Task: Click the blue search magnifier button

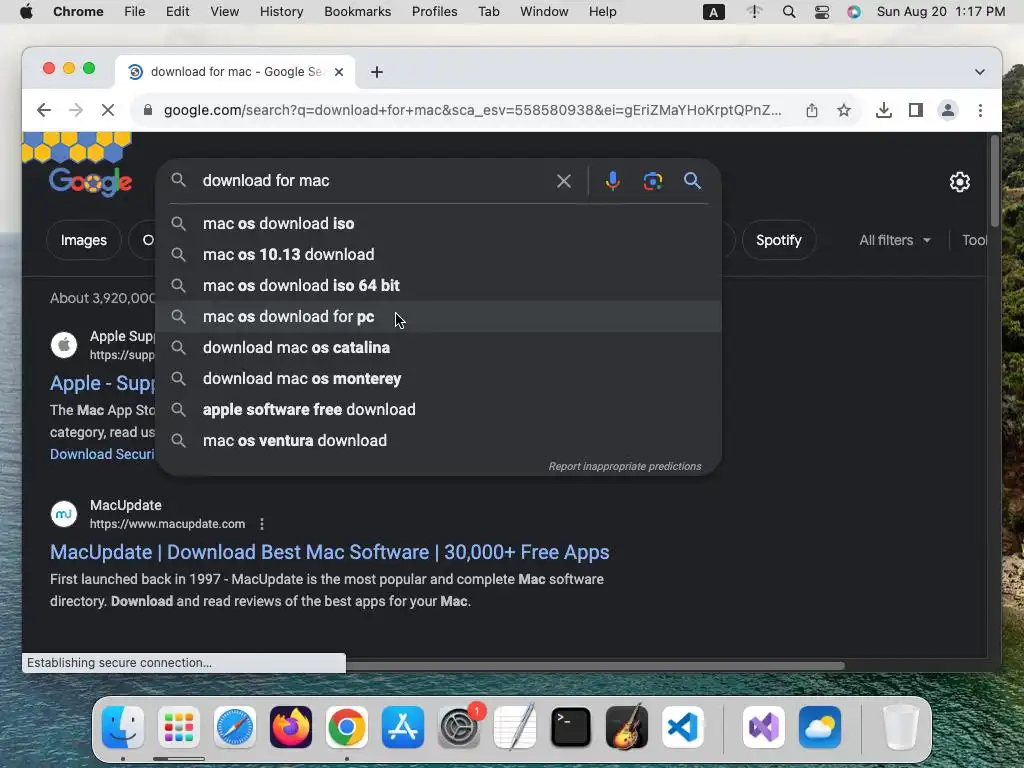Action: pyautogui.click(x=693, y=181)
